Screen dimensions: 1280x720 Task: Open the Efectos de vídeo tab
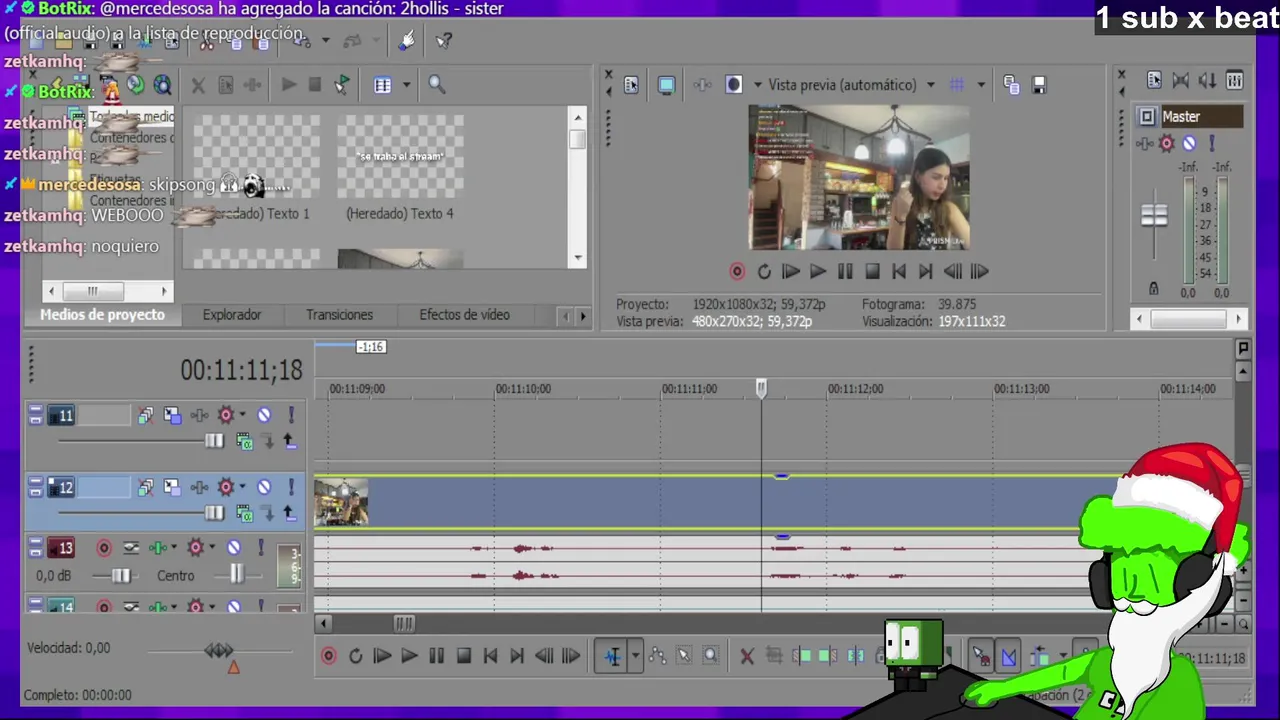[x=464, y=315]
